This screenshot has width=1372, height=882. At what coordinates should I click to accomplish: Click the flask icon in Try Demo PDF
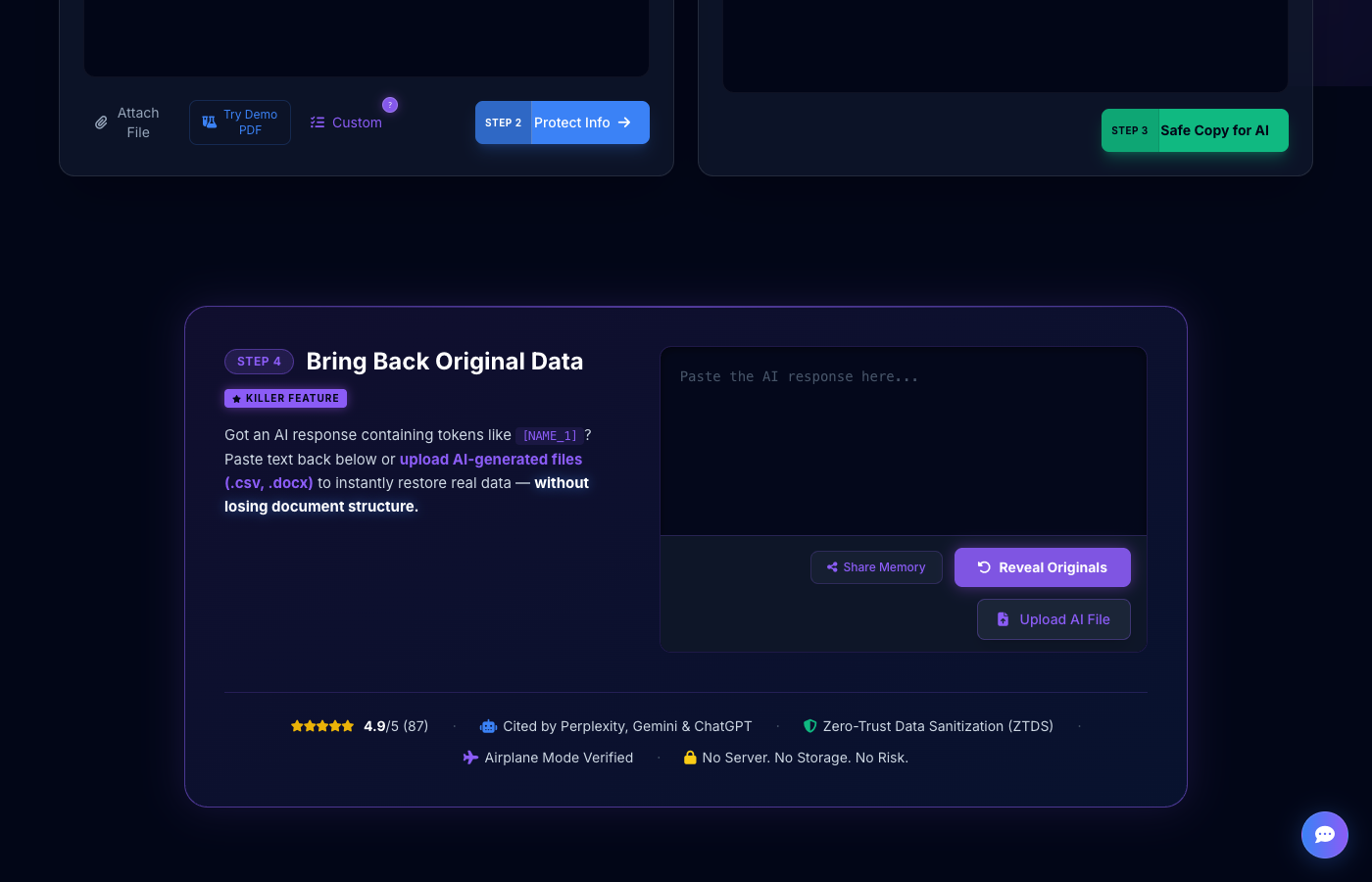pos(209,122)
